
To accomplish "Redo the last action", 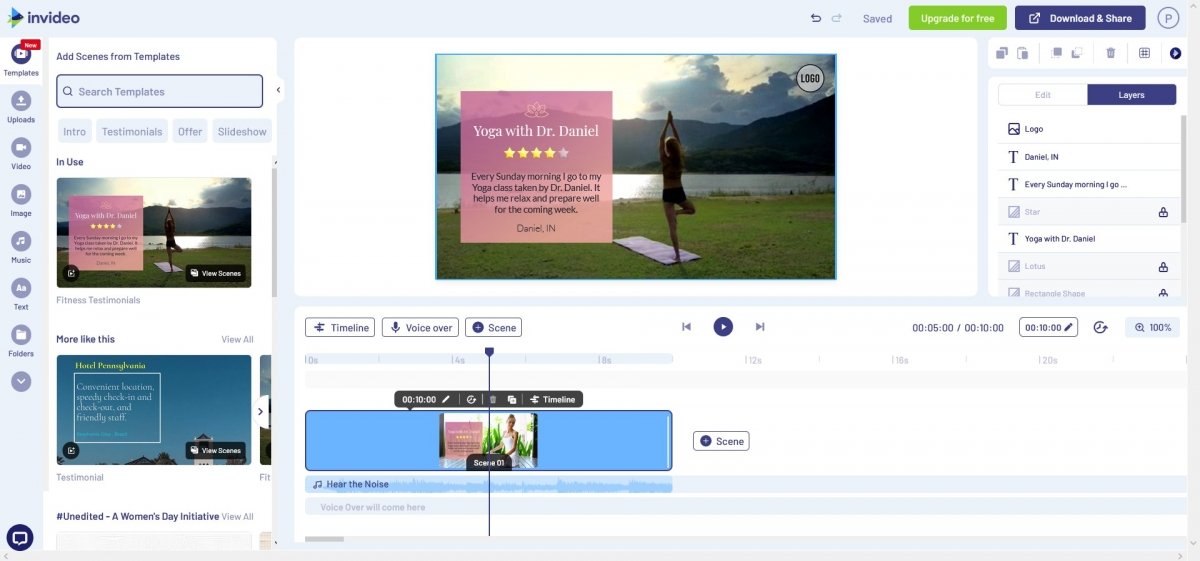I will tap(837, 18).
